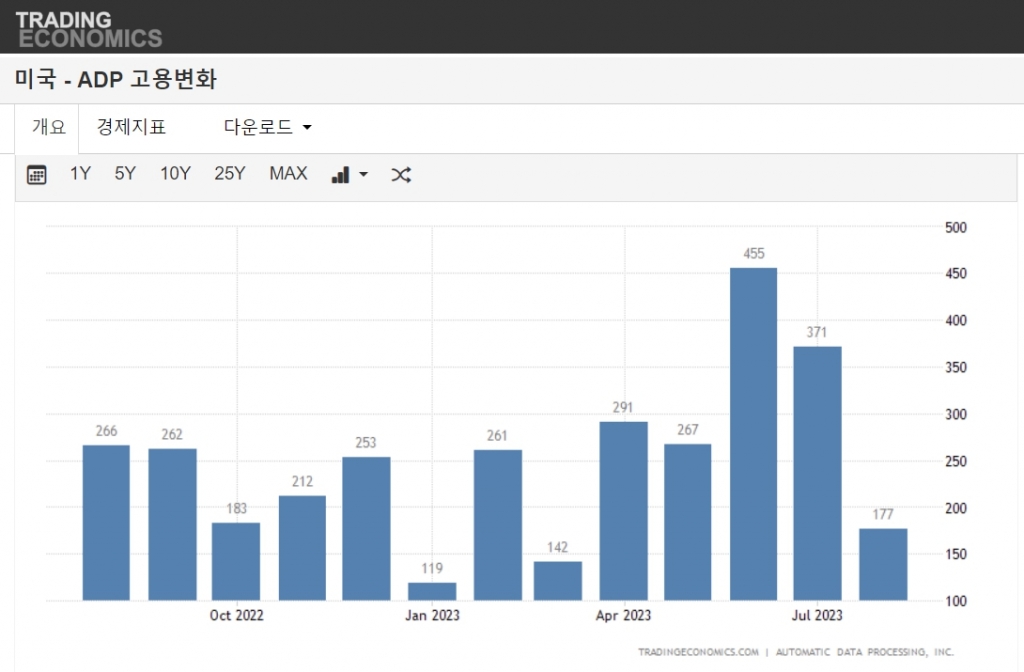Click the shuffle compare icon

point(401,175)
